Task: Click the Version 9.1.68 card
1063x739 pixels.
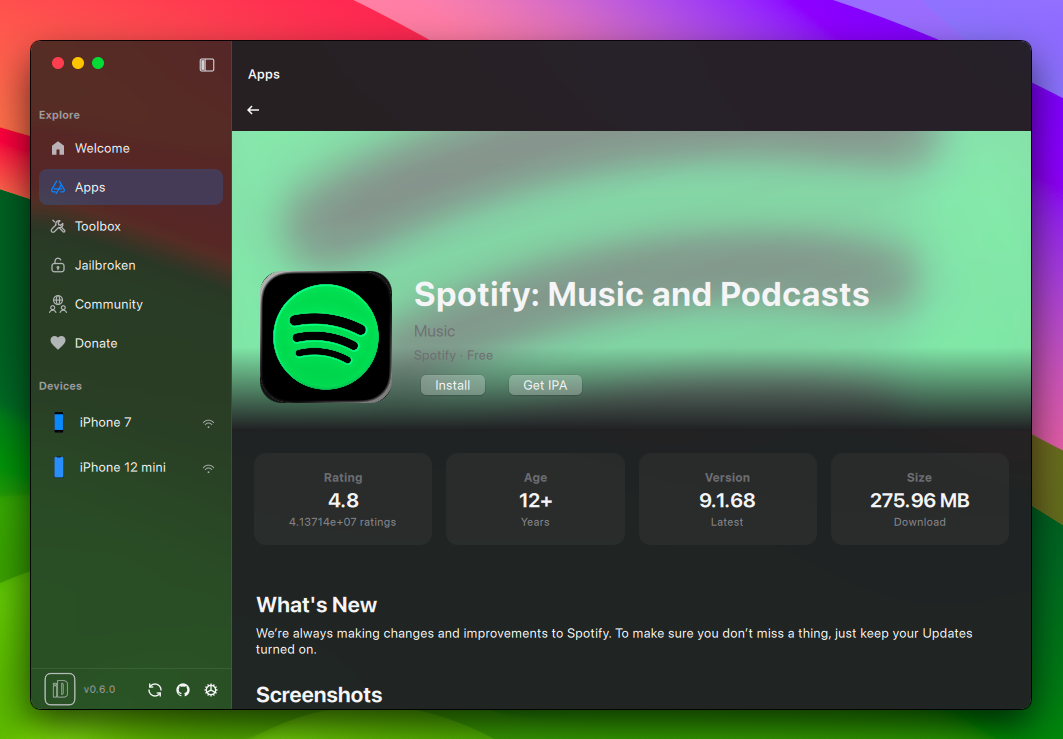Action: [727, 499]
